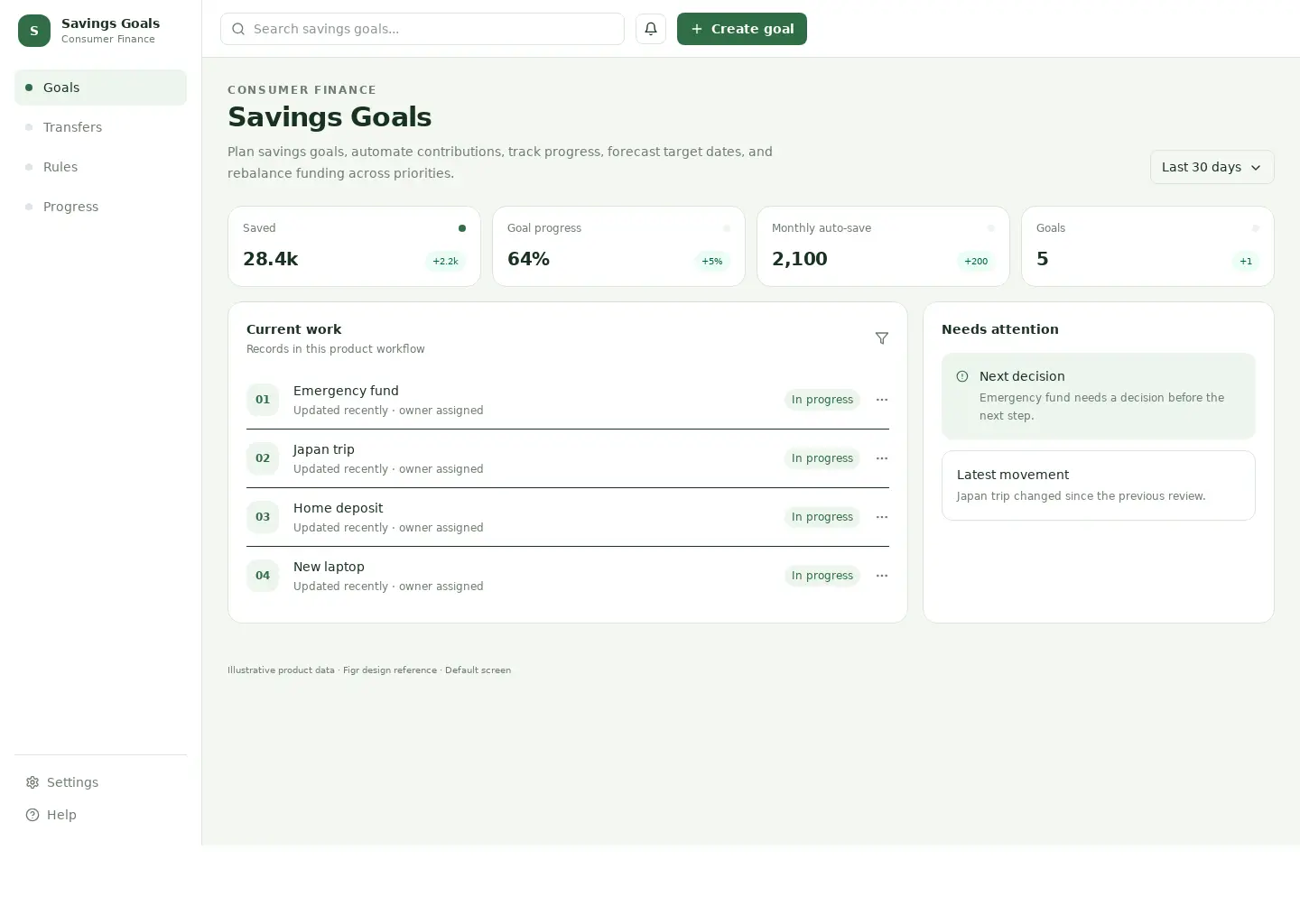The height and width of the screenshot is (924, 1300).
Task: Click the +2.2k badge on Saved
Action: [445, 262]
